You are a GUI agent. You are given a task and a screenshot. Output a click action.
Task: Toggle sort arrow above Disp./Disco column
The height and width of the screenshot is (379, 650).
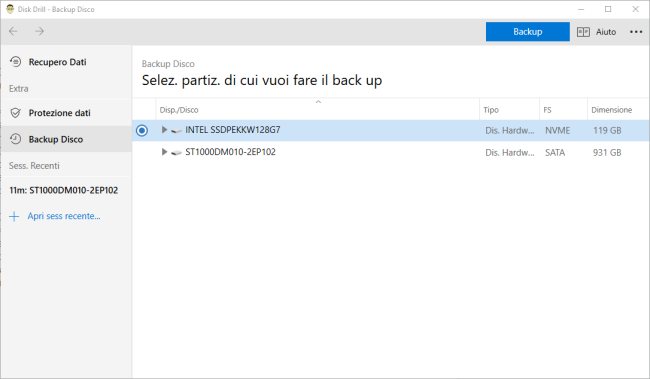318,102
